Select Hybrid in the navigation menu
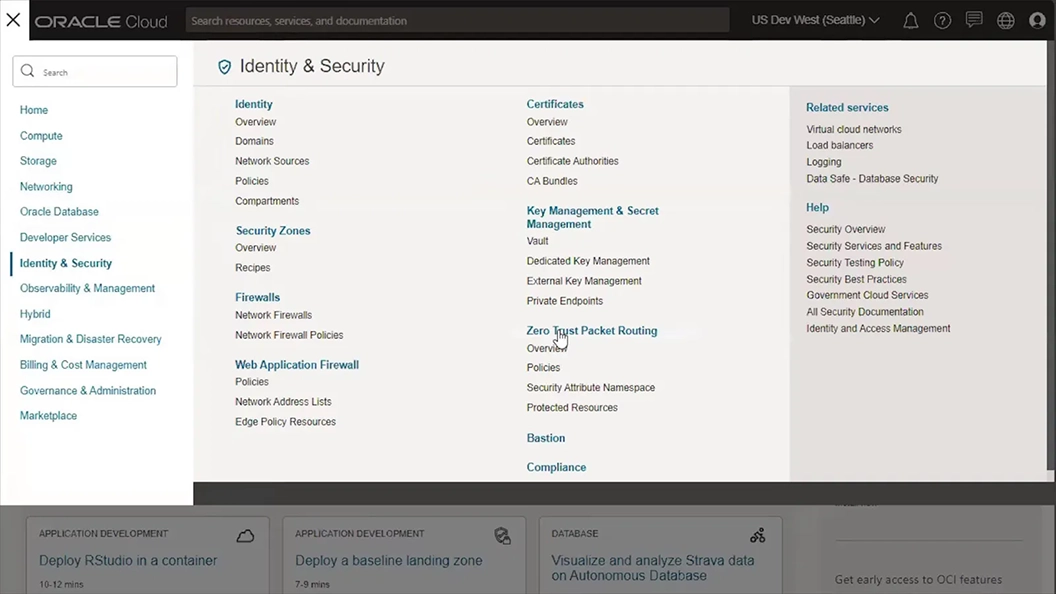 click(35, 314)
